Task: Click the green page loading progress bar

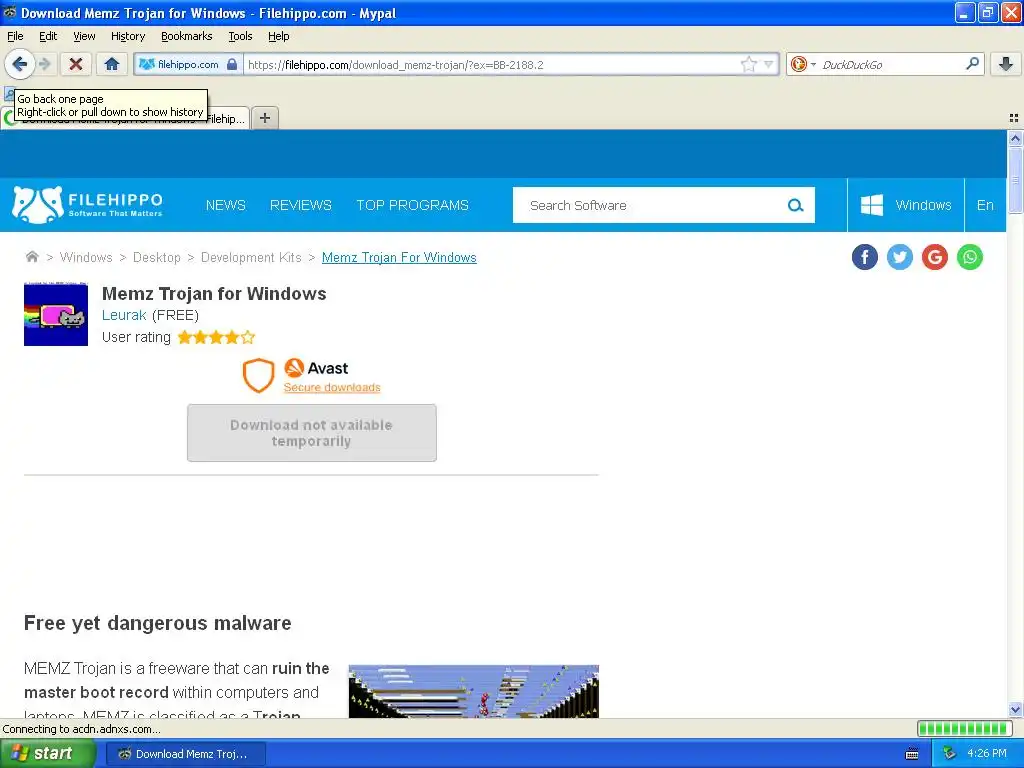Action: tap(964, 729)
